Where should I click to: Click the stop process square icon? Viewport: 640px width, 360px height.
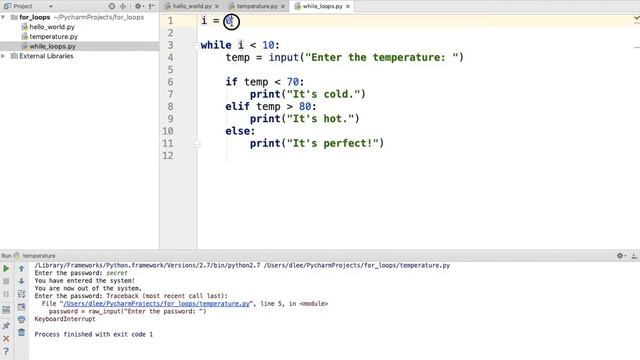point(6,281)
